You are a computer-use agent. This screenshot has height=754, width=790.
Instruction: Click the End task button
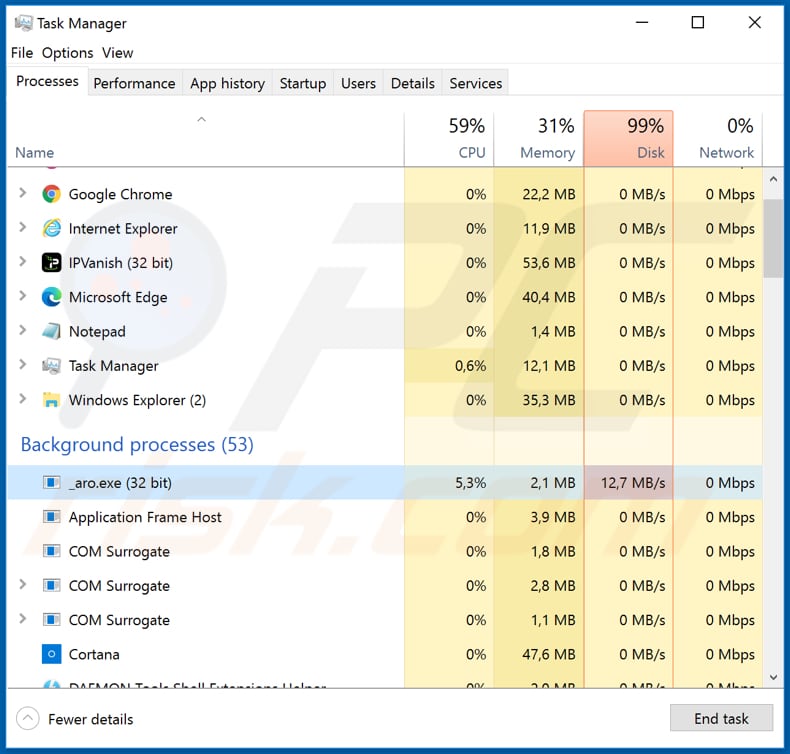[721, 718]
